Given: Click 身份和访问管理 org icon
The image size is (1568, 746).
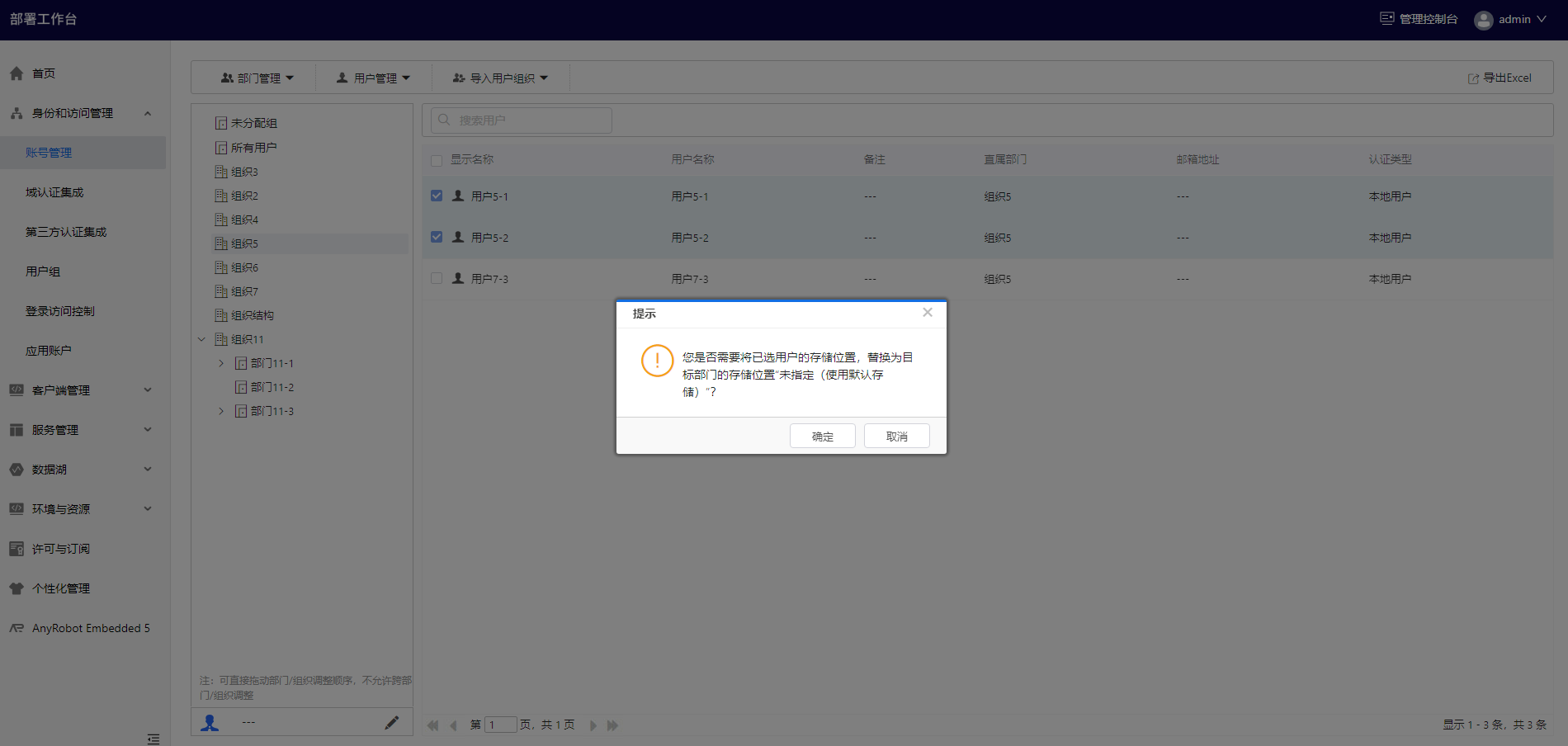Looking at the screenshot, I should (x=17, y=113).
